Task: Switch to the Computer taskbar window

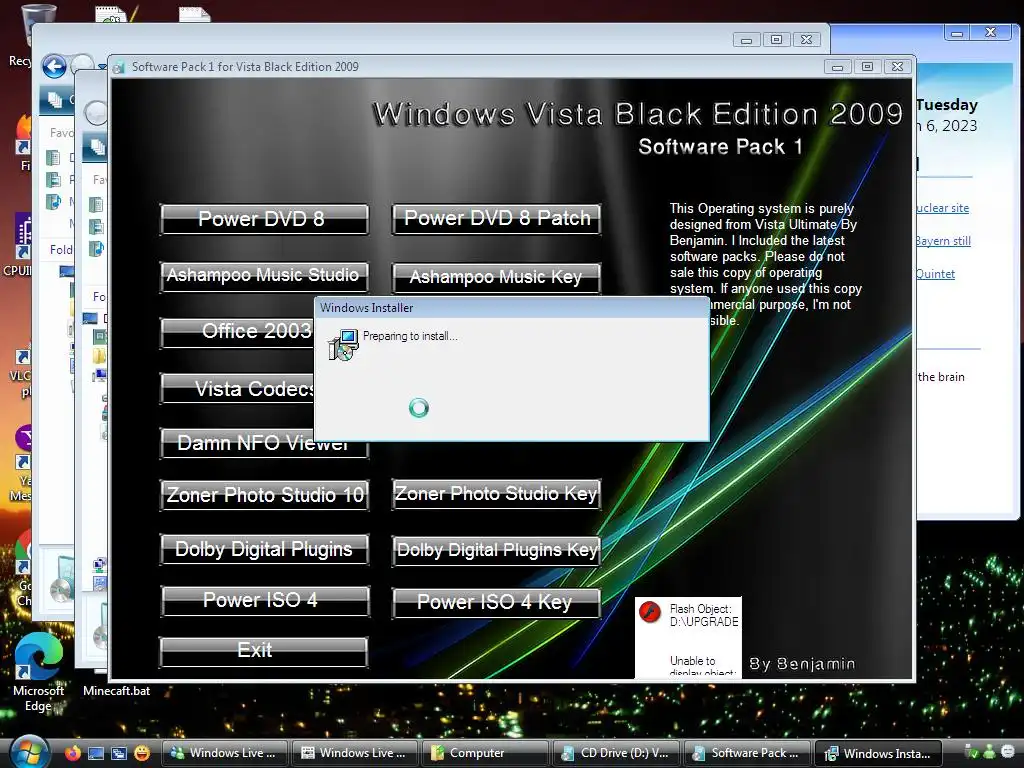Action: point(485,753)
